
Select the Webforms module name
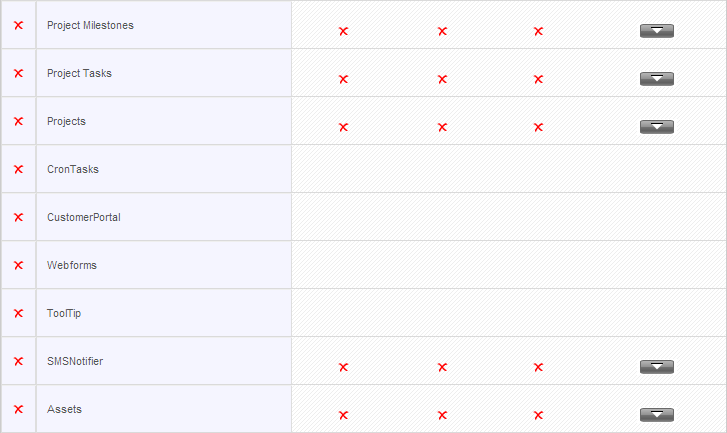tap(72, 265)
